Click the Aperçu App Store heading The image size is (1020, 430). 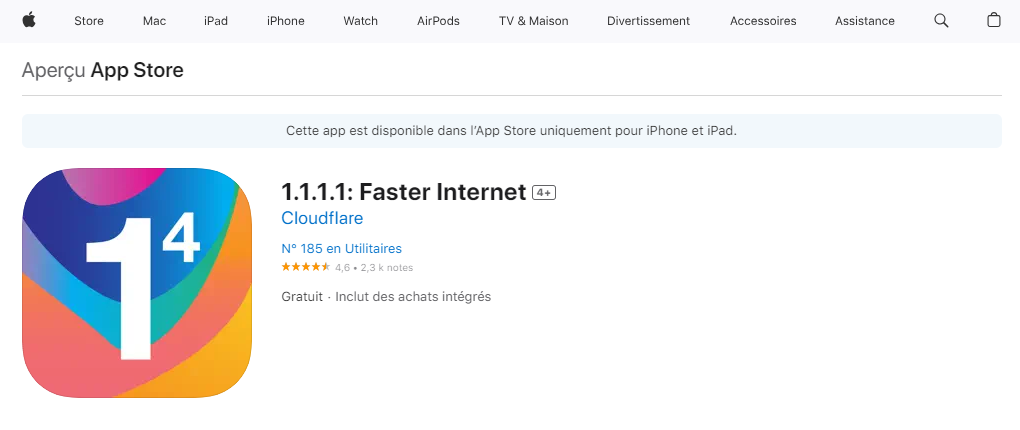pyautogui.click(x=103, y=70)
